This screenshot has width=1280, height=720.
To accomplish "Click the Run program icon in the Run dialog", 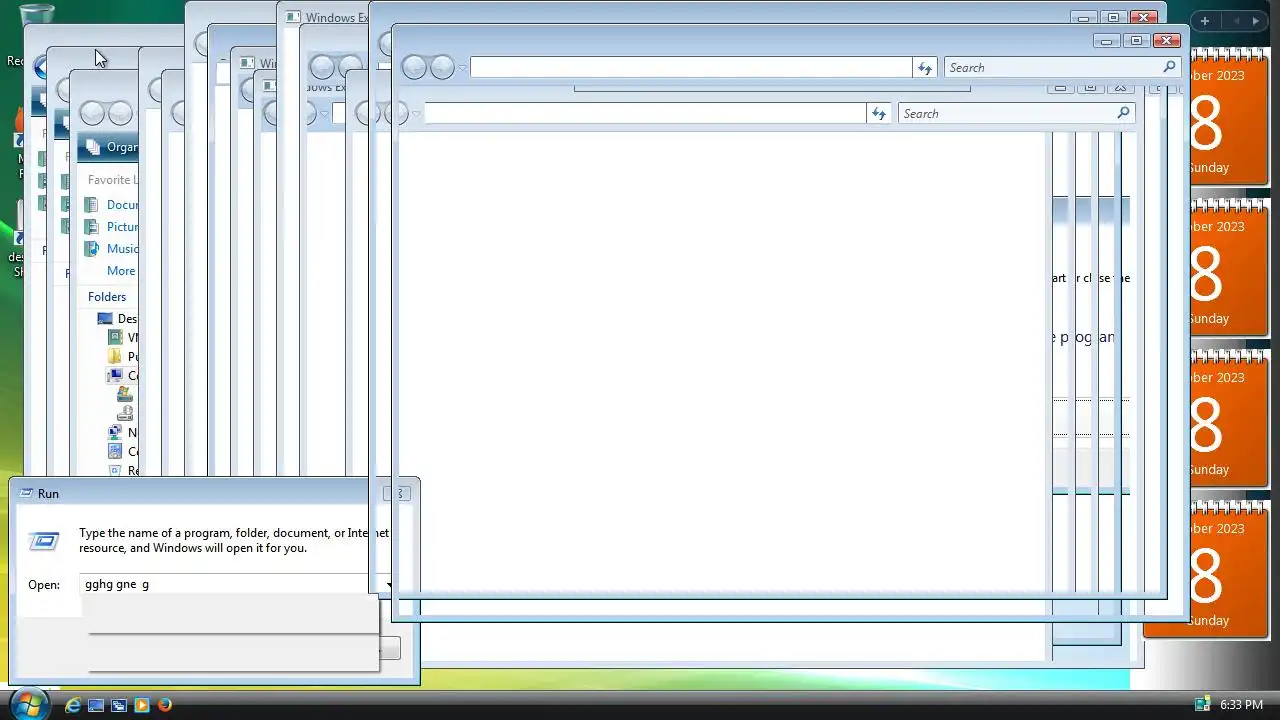I will coord(44,541).
